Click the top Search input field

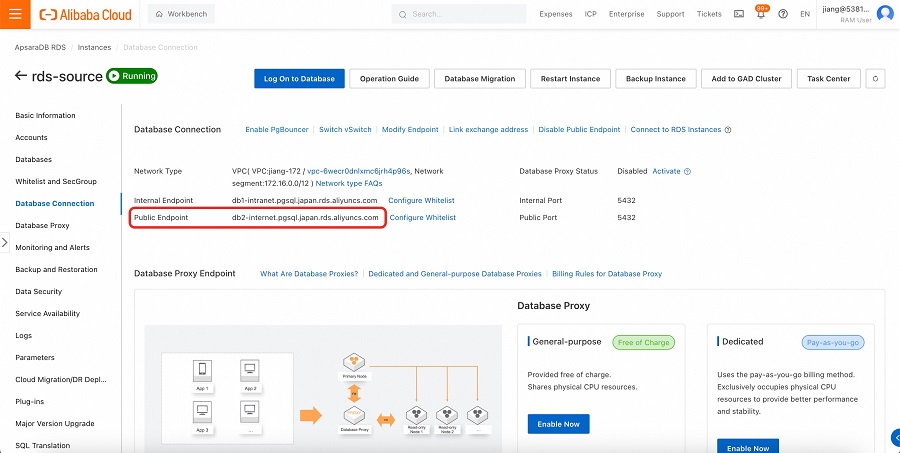(x=465, y=14)
